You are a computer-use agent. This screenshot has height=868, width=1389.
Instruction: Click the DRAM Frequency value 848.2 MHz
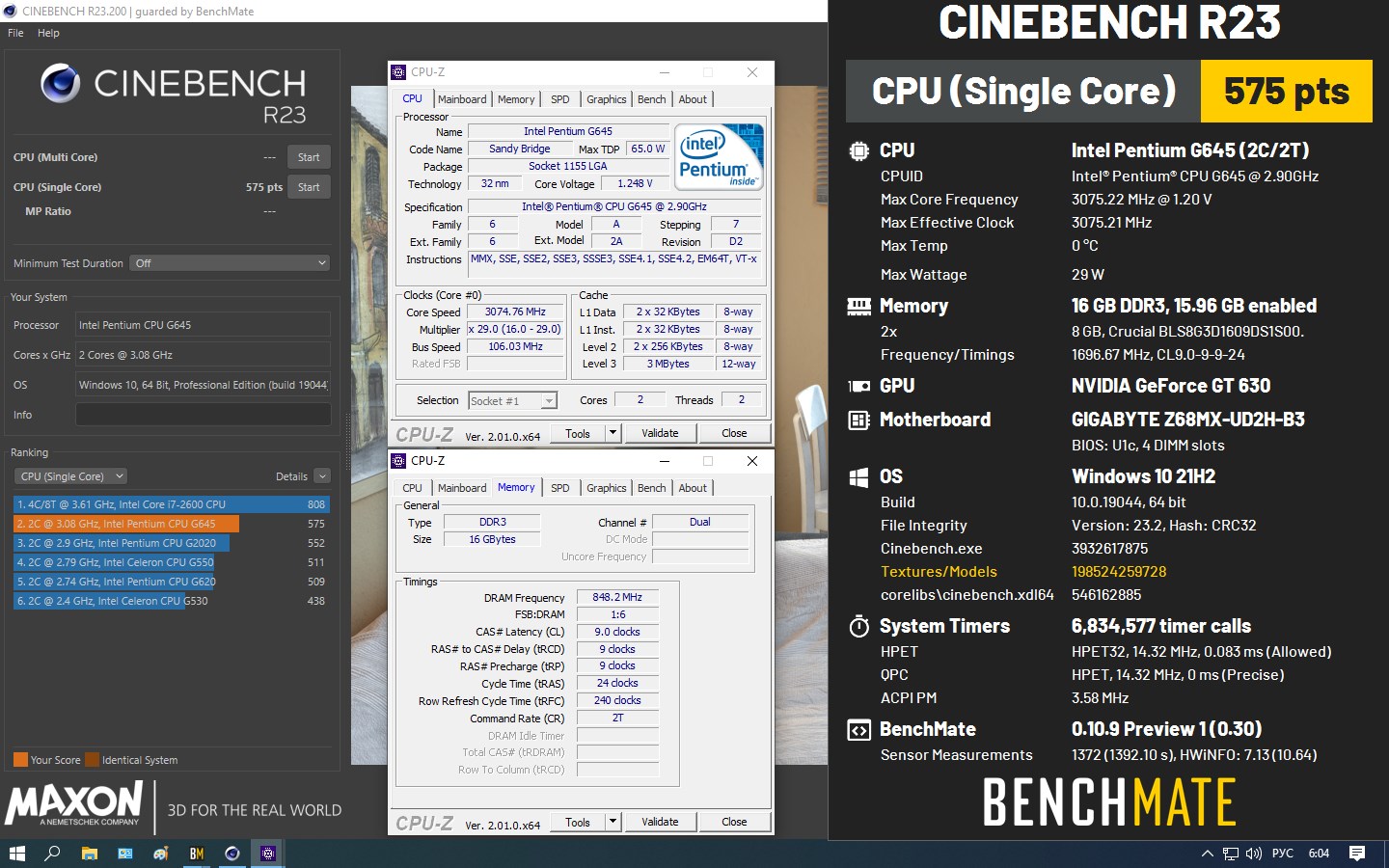pyautogui.click(x=617, y=598)
